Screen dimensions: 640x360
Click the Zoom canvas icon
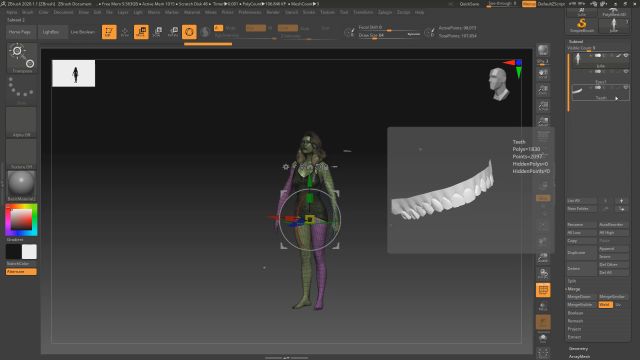click(x=543, y=90)
